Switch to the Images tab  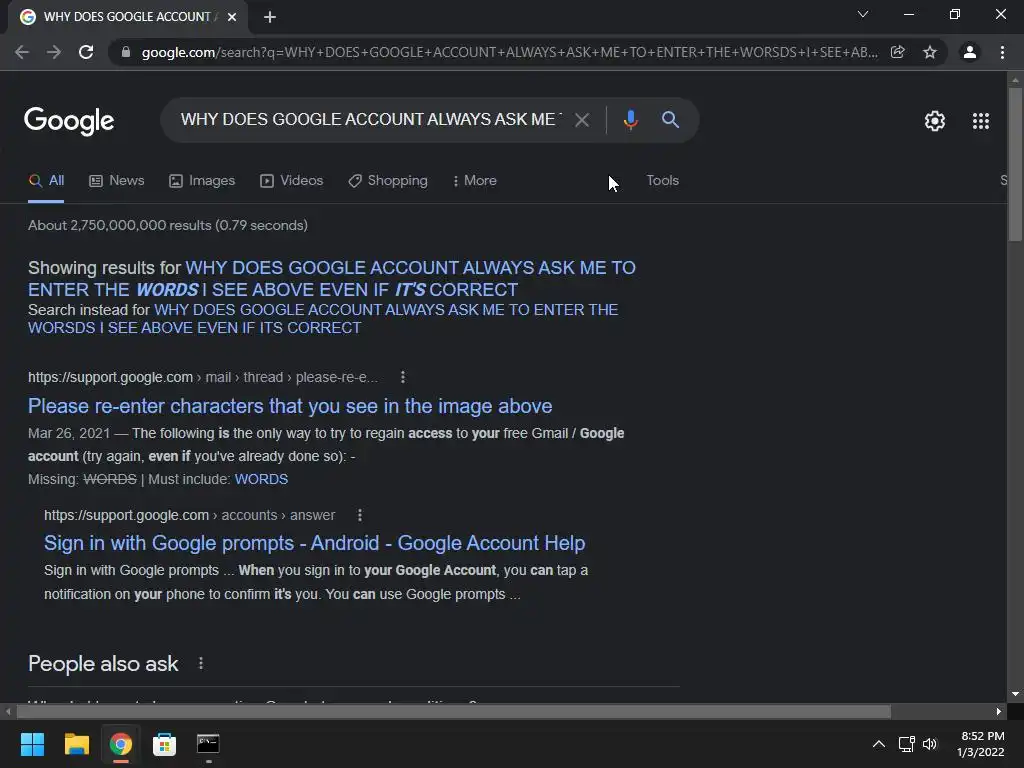[x=202, y=181]
